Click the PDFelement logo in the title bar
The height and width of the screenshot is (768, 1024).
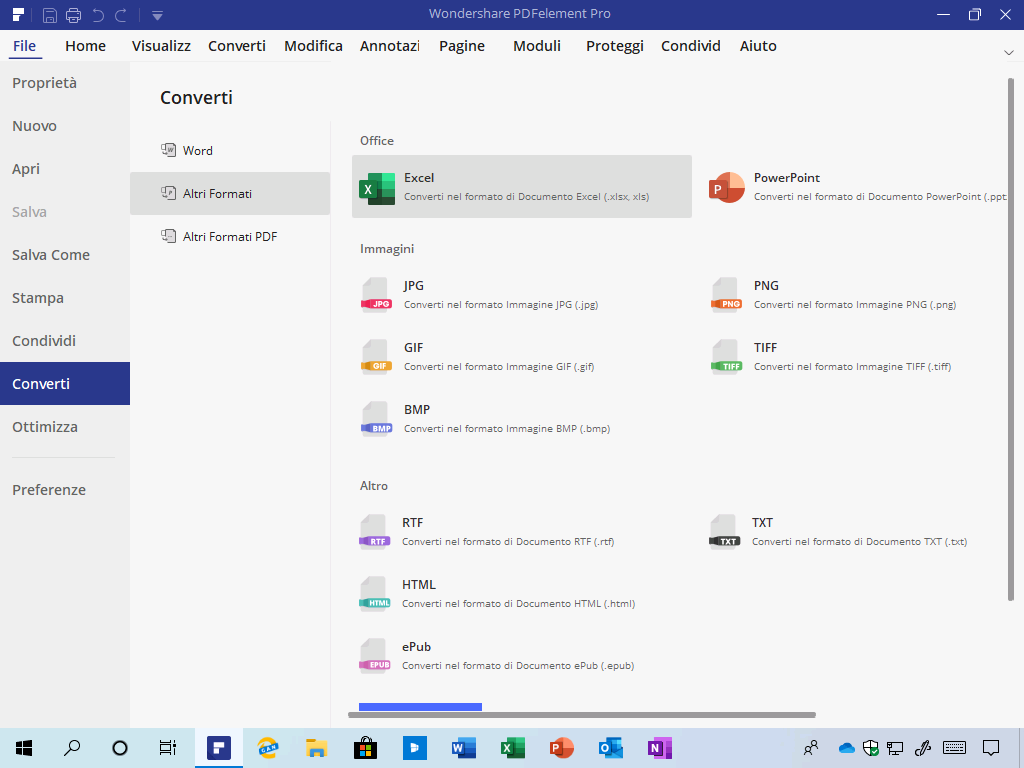[x=18, y=14]
